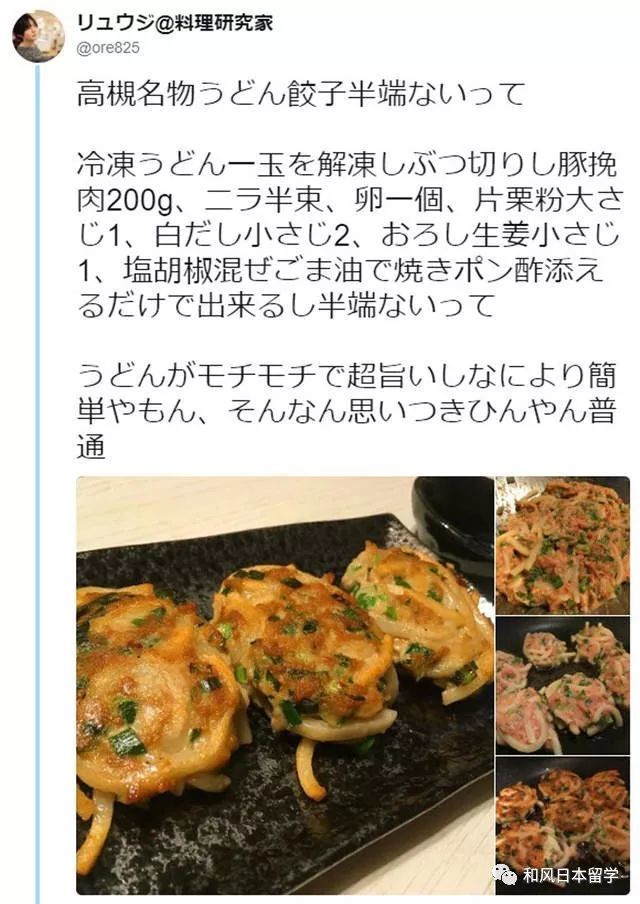Image resolution: width=640 pixels, height=904 pixels.
Task: Open the bottom thumbnail of browned patties
Action: click(563, 826)
